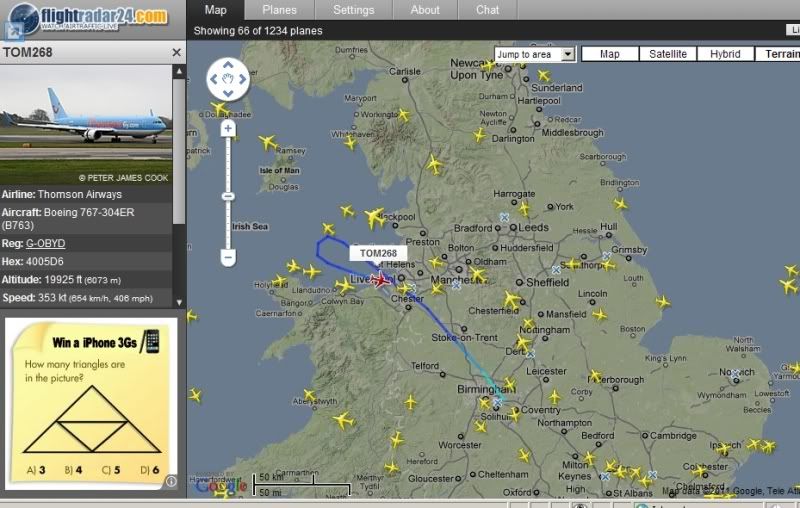Screen dimensions: 800x508
Task: Click info panel scroll down arrow
Action: point(179,302)
